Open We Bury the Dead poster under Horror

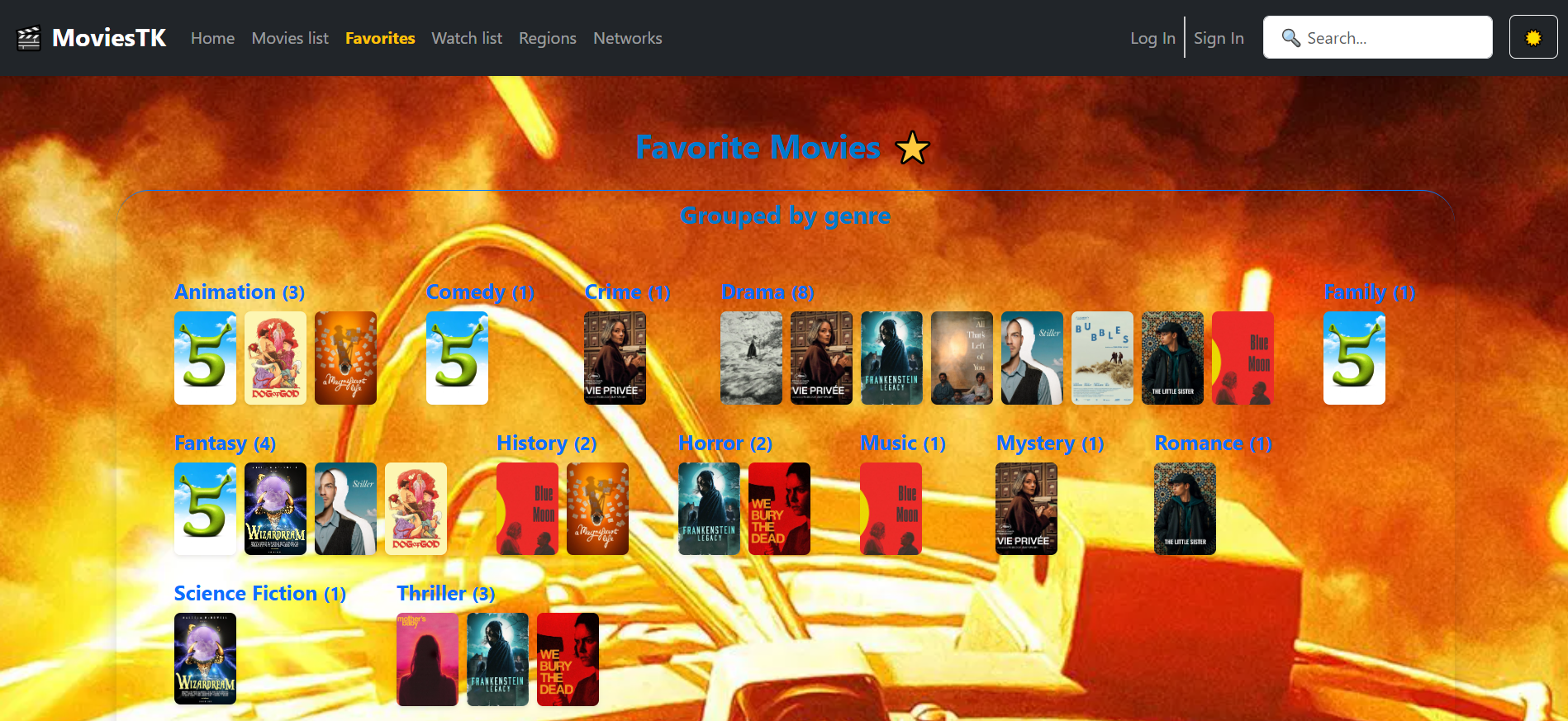[x=779, y=509]
